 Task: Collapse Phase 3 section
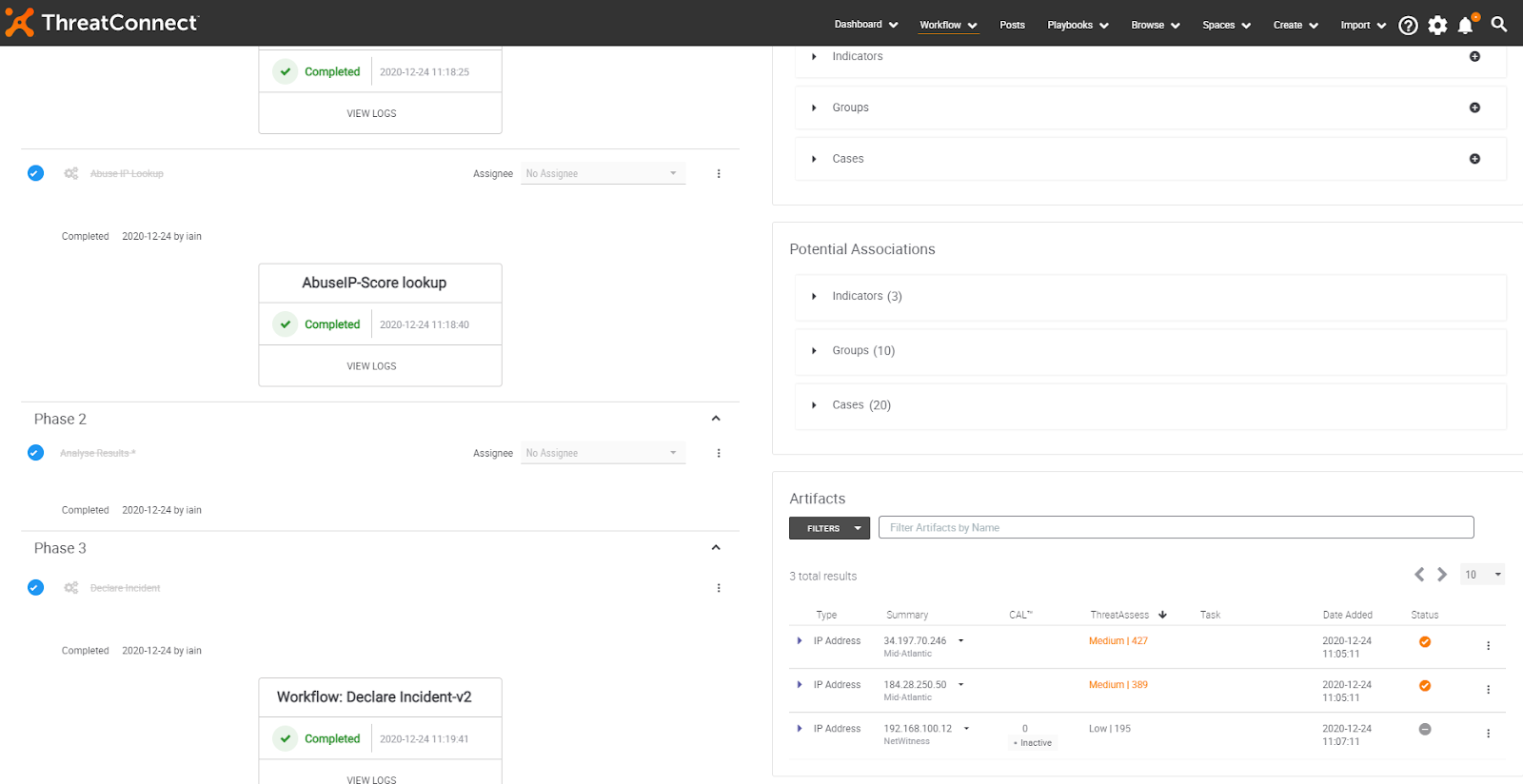pyautogui.click(x=716, y=548)
